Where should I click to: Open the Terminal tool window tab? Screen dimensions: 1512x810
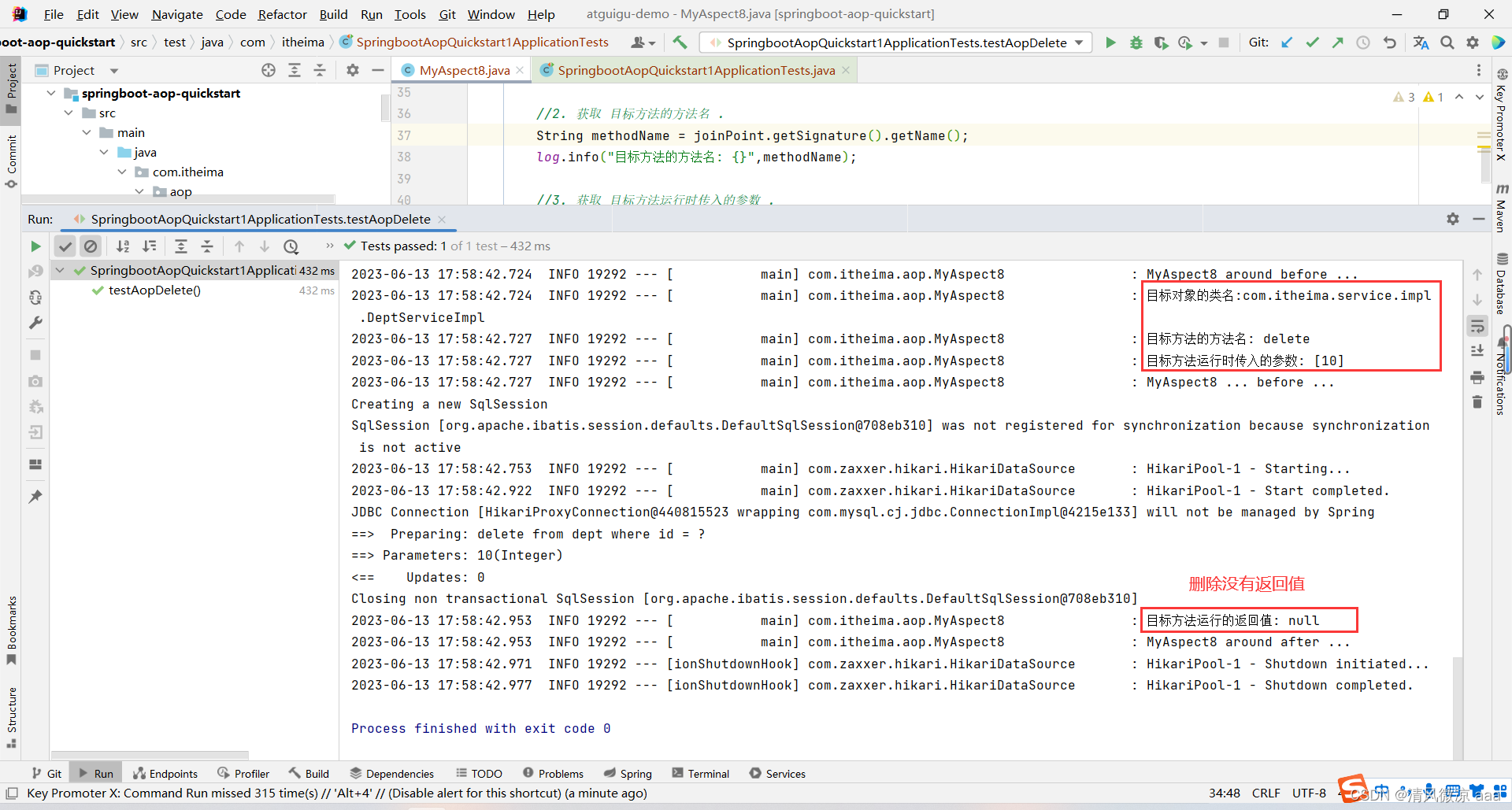point(700,774)
